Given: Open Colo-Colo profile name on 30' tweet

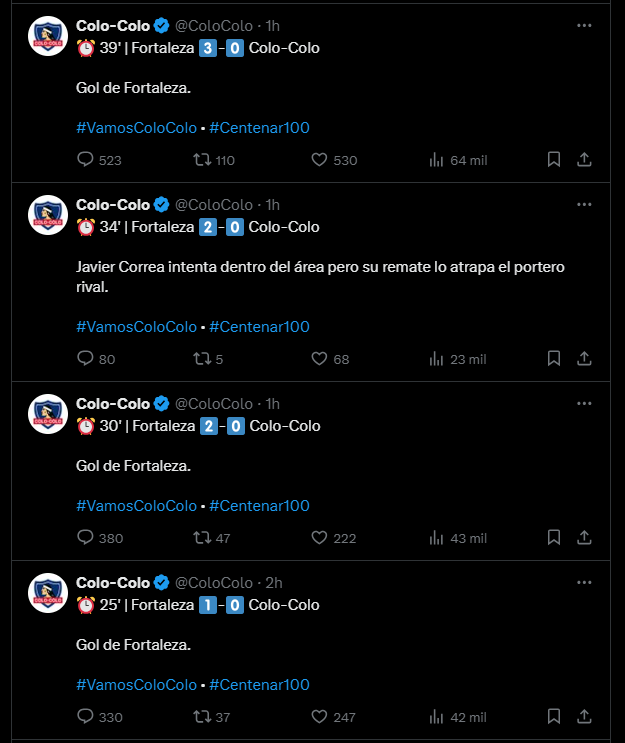Looking at the screenshot, I should pyautogui.click(x=112, y=403).
